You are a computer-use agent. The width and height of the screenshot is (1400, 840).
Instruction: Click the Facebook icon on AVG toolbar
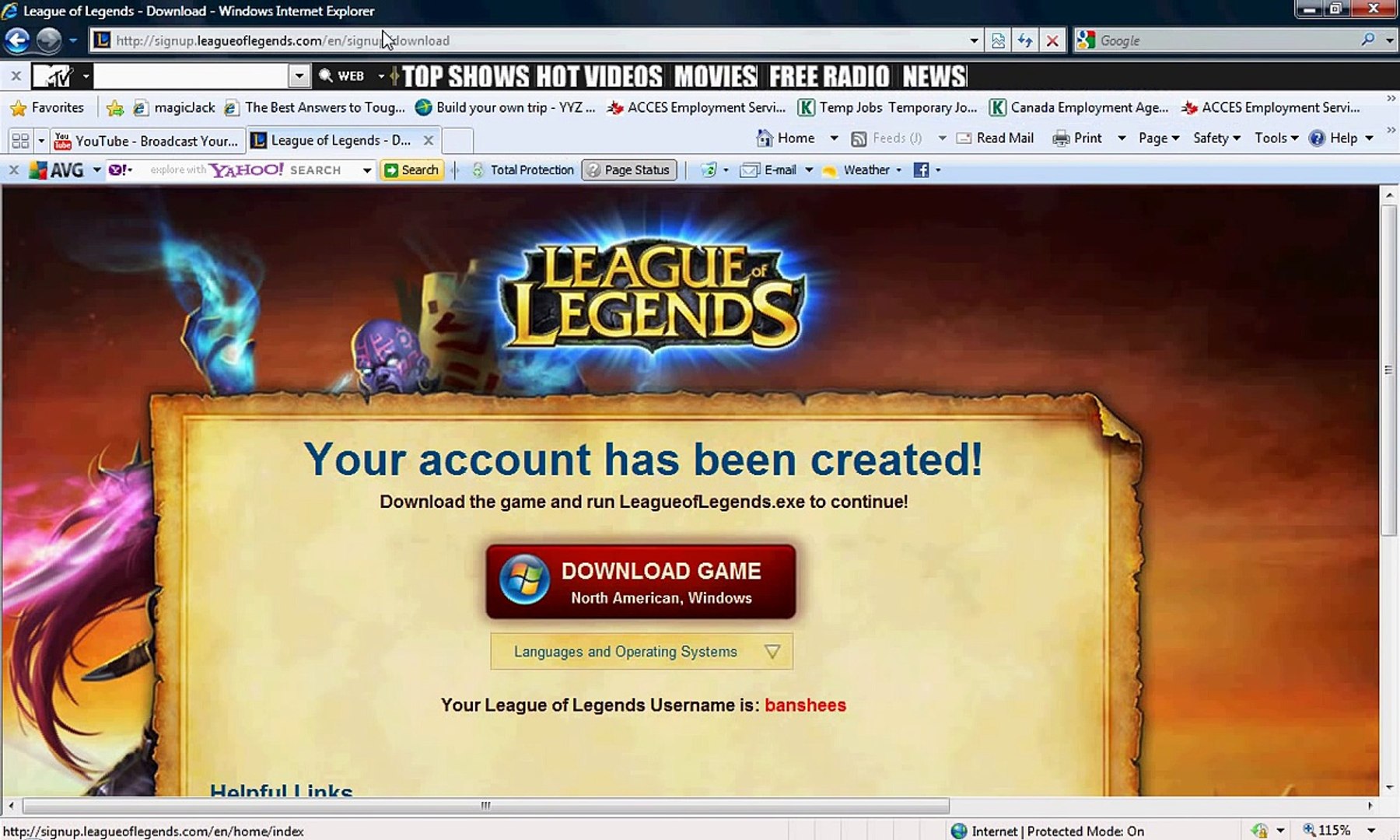click(x=921, y=170)
